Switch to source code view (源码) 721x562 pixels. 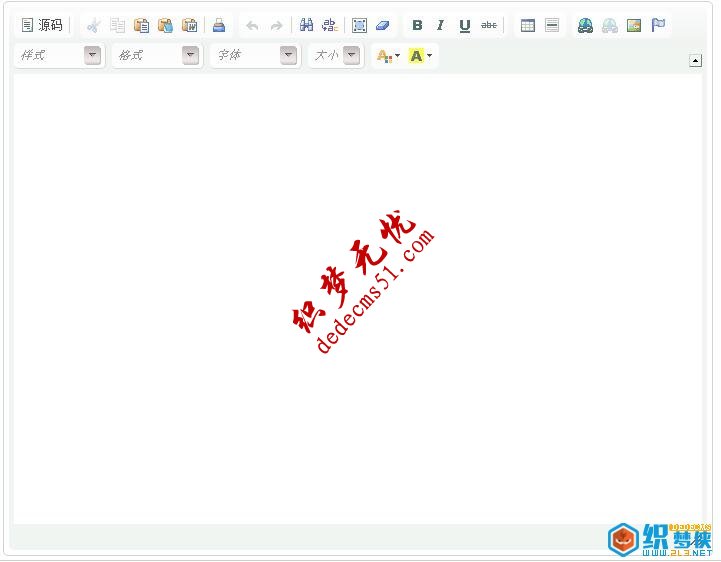click(x=42, y=25)
